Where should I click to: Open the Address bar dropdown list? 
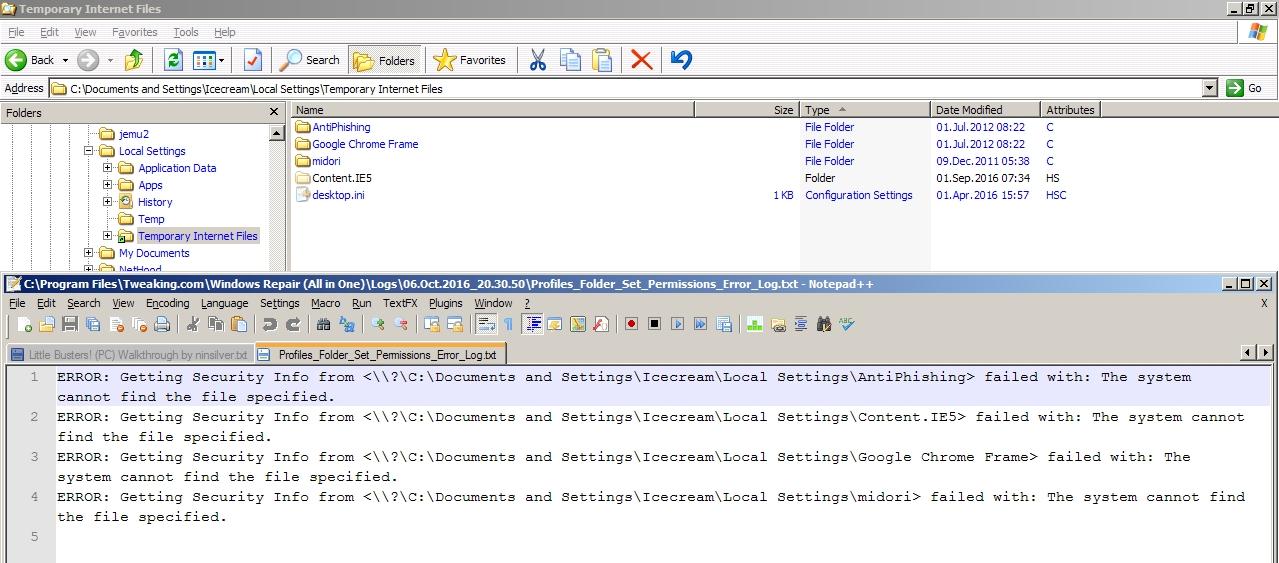1209,88
